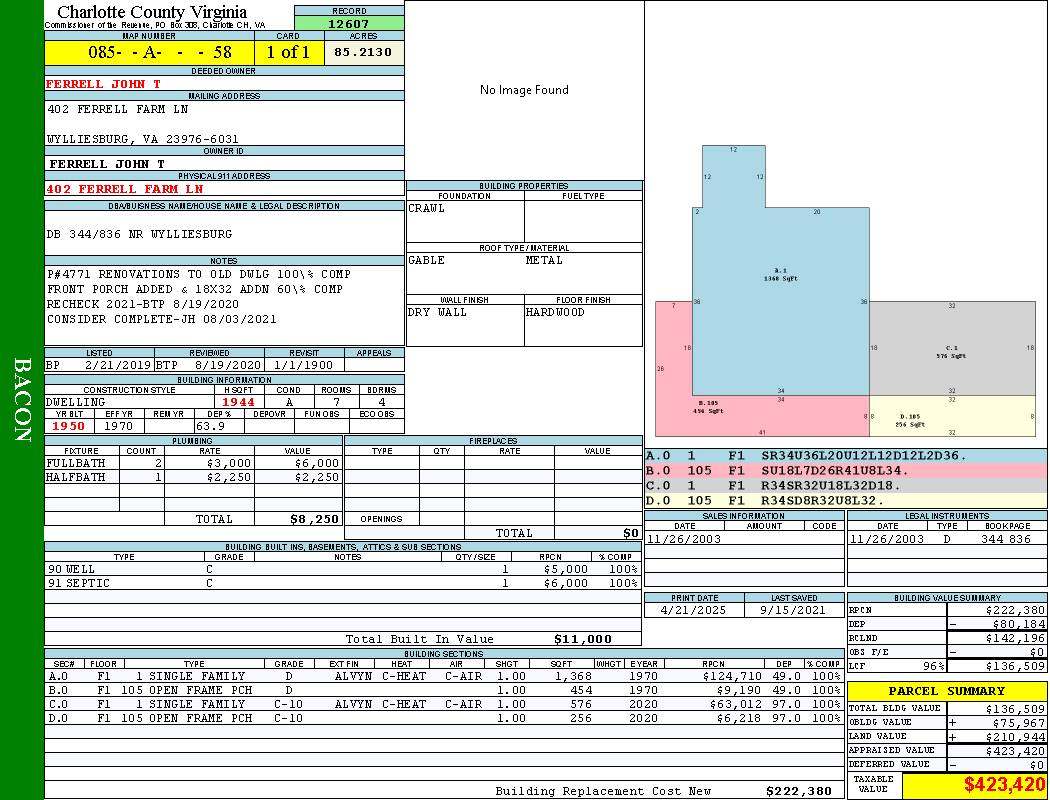Click the record number 12607
Viewport: 1050px width, 800px height.
click(x=348, y=23)
